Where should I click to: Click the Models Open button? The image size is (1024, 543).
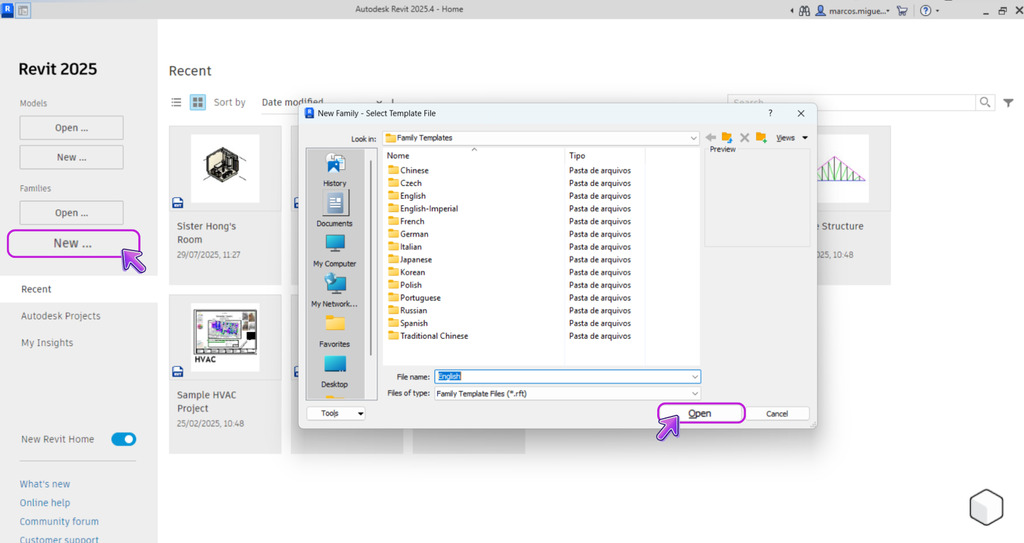click(x=71, y=128)
